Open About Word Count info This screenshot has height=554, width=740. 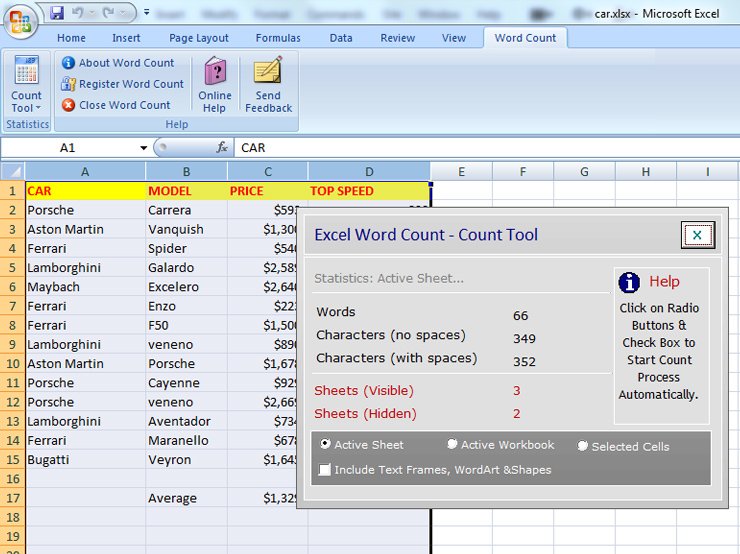[x=118, y=63]
